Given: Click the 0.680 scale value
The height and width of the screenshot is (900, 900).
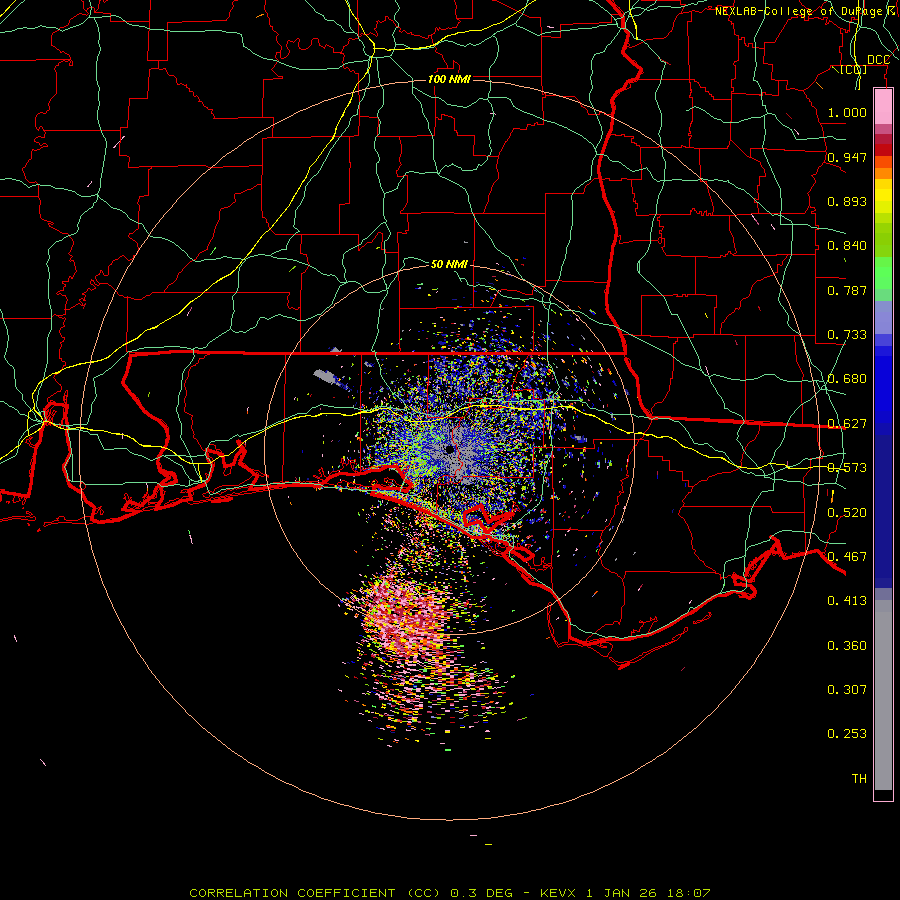Looking at the screenshot, I should coord(847,378).
